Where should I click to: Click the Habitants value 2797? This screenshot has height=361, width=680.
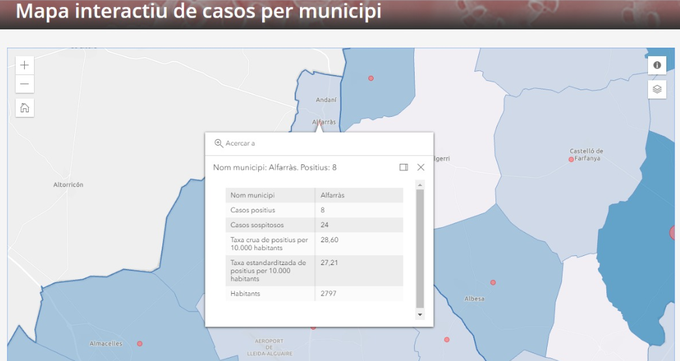click(x=328, y=293)
